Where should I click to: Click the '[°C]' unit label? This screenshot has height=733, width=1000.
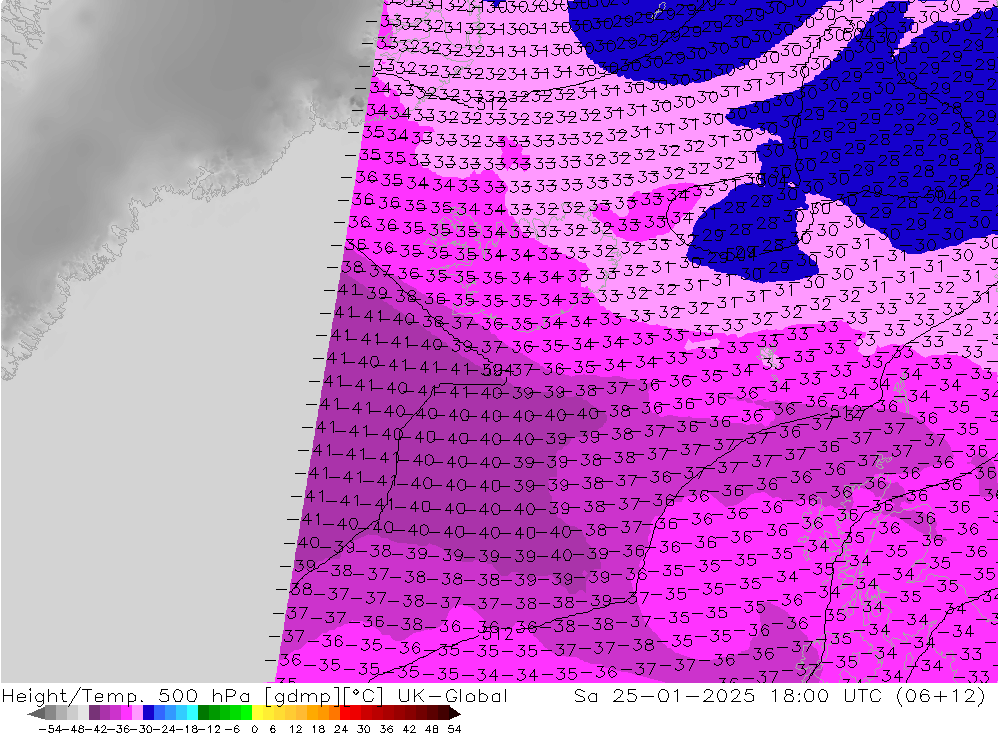point(363,695)
